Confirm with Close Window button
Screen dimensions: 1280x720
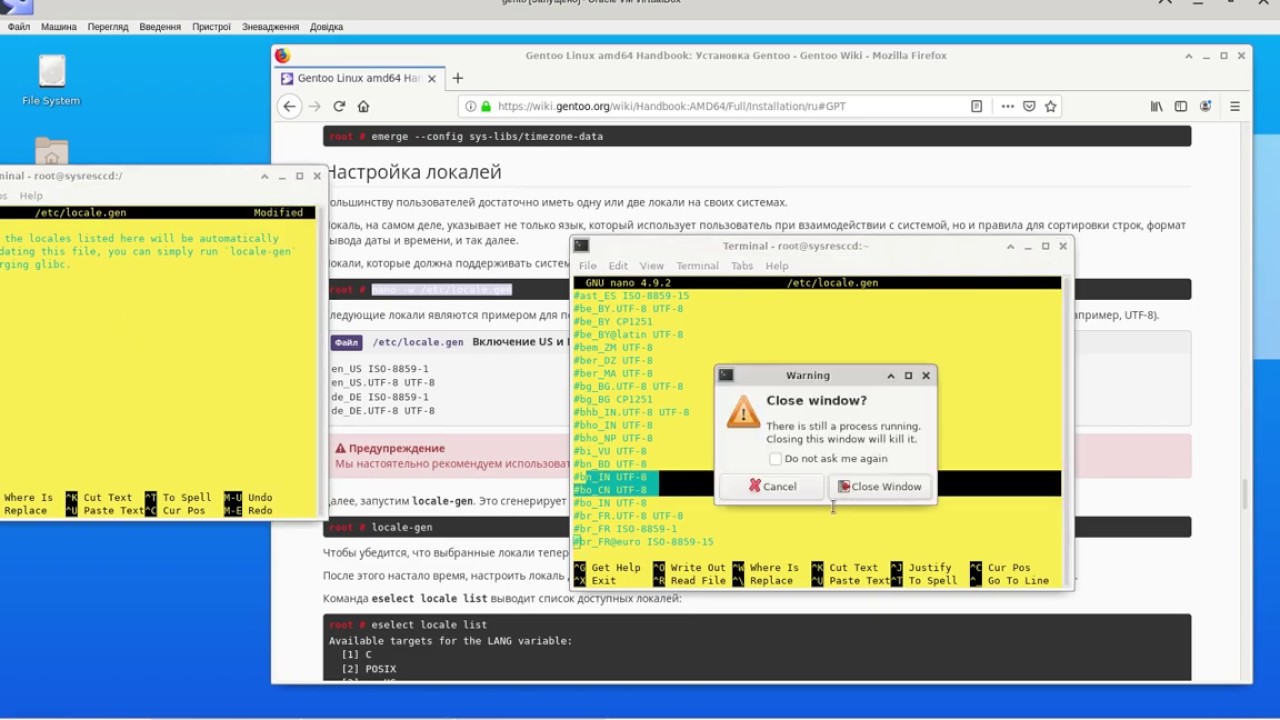[x=880, y=487]
